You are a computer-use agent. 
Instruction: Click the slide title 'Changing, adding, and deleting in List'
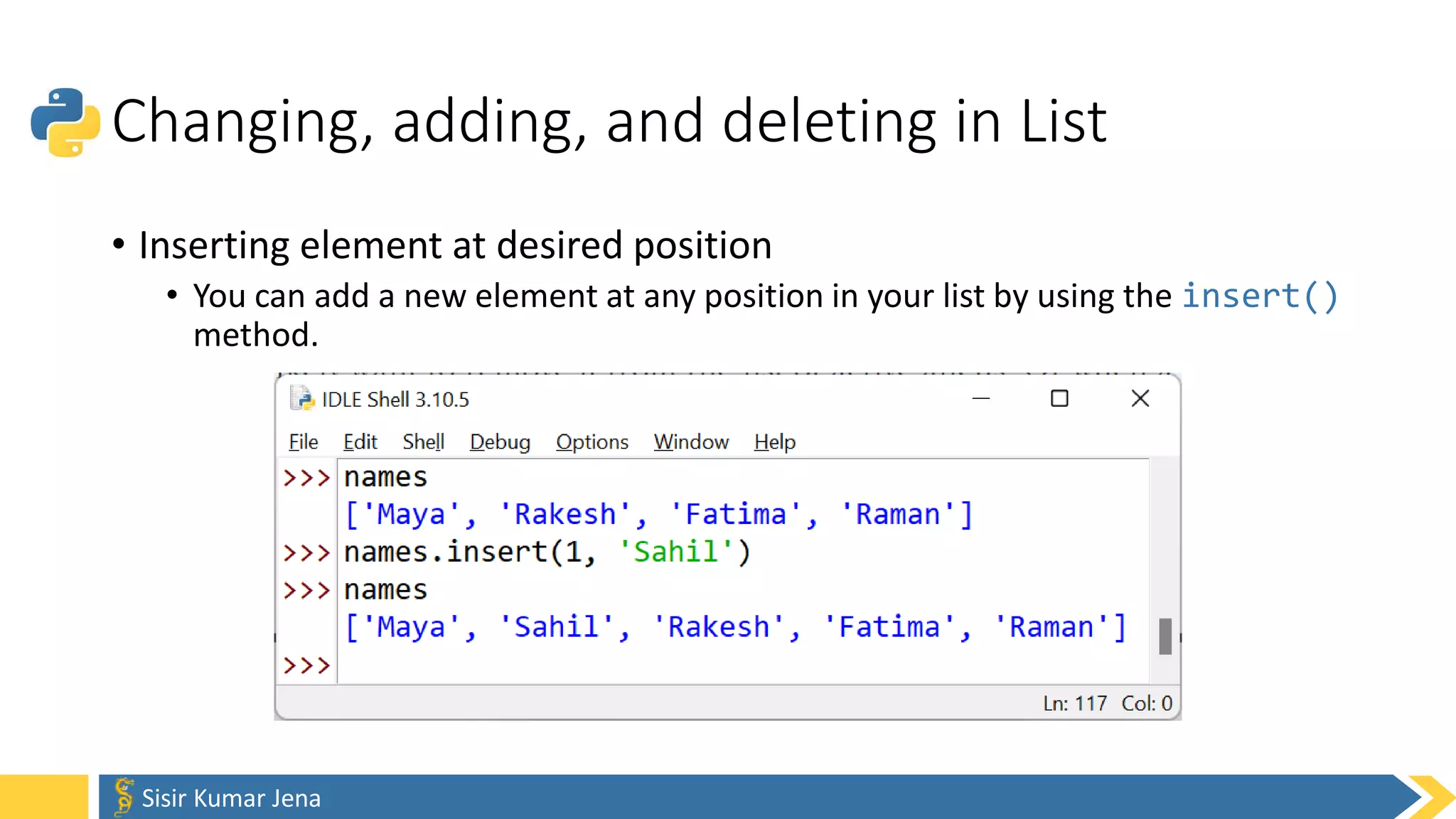pos(609,122)
